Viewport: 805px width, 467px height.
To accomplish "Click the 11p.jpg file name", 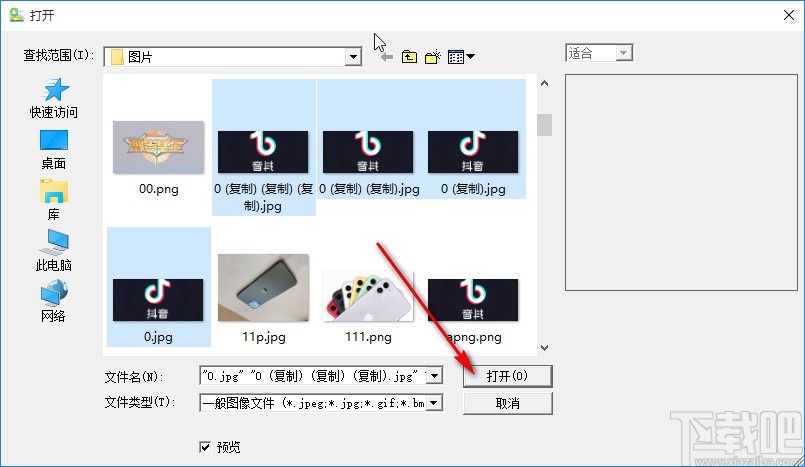I will point(264,337).
